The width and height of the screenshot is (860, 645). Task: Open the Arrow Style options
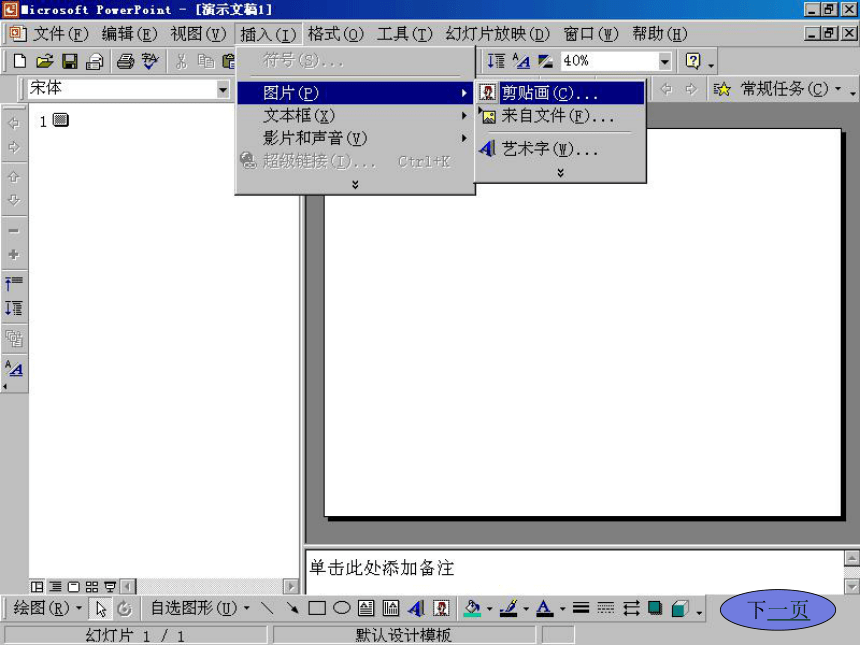(631, 608)
